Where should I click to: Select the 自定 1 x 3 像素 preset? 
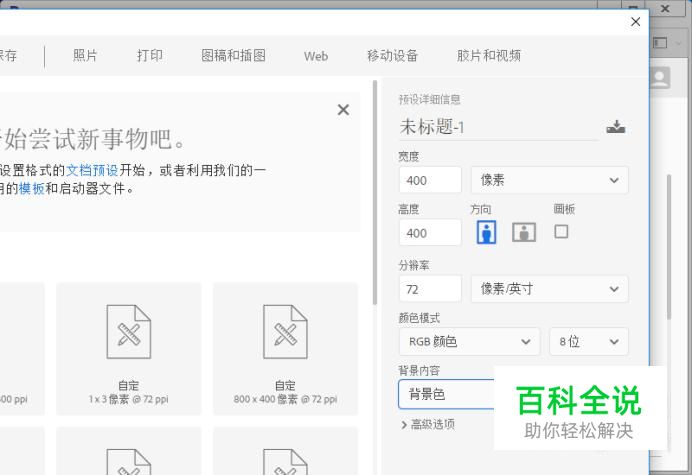129,349
